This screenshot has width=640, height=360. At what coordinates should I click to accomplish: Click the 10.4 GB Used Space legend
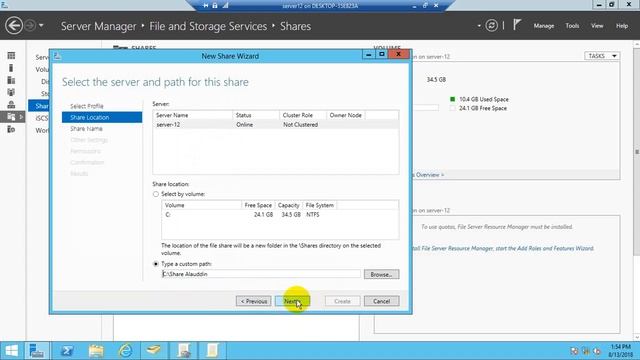tap(479, 99)
